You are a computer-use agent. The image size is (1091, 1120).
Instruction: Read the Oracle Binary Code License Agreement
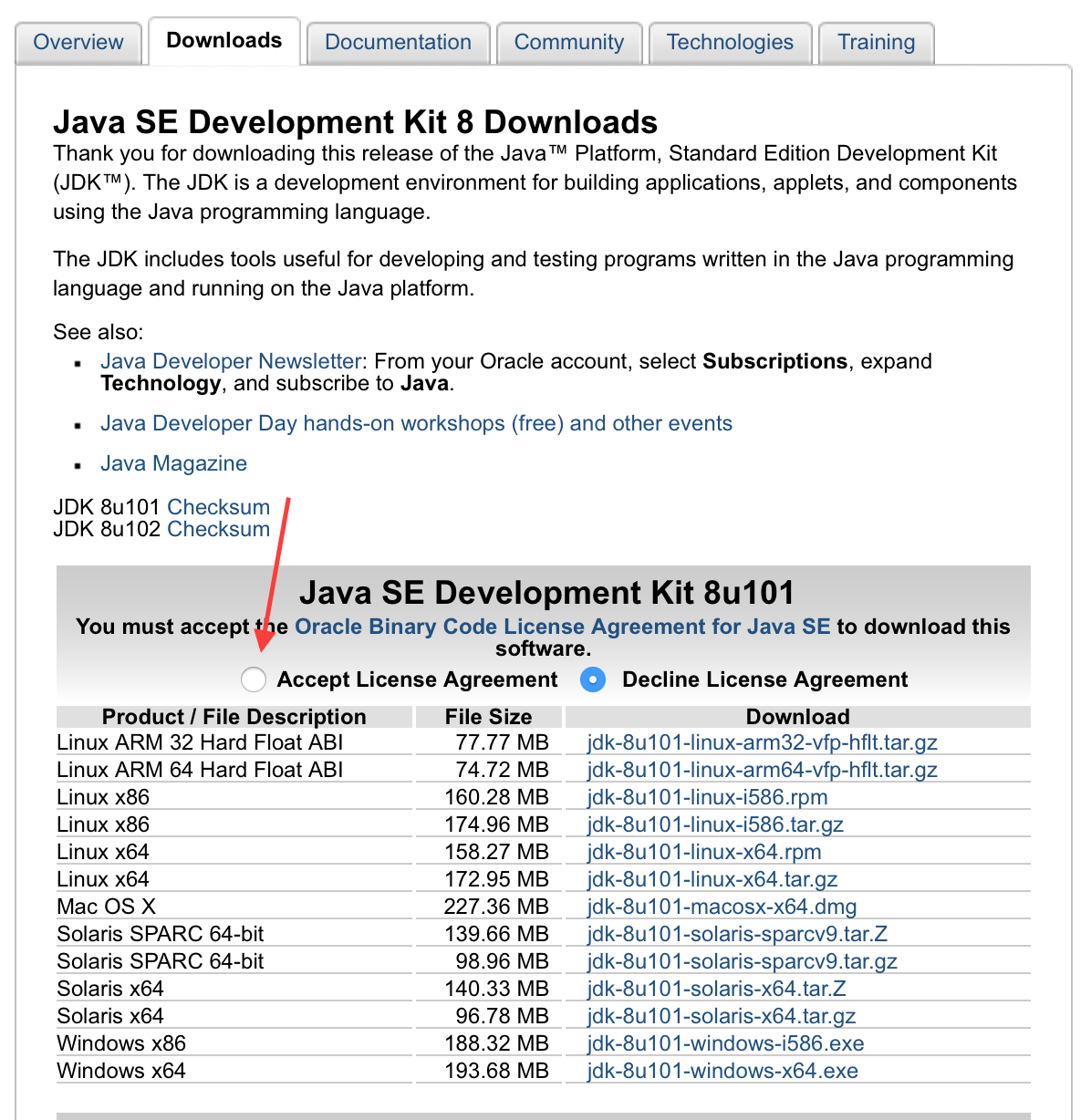pos(563,627)
